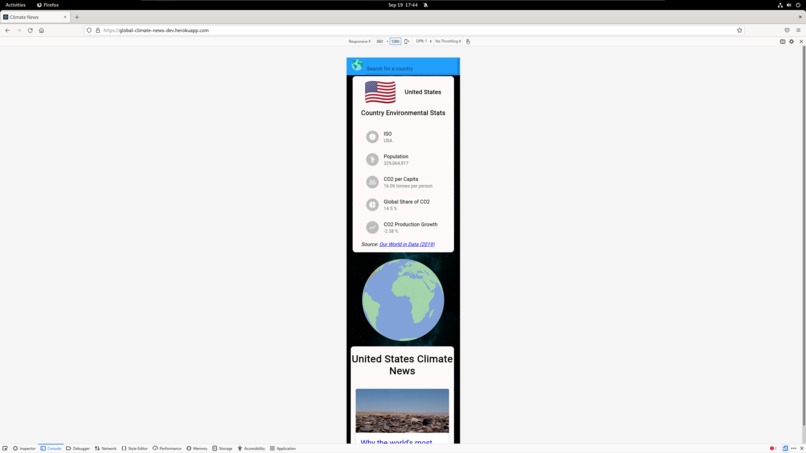Click the Population stat icon
The width and height of the screenshot is (806, 453).
(372, 159)
